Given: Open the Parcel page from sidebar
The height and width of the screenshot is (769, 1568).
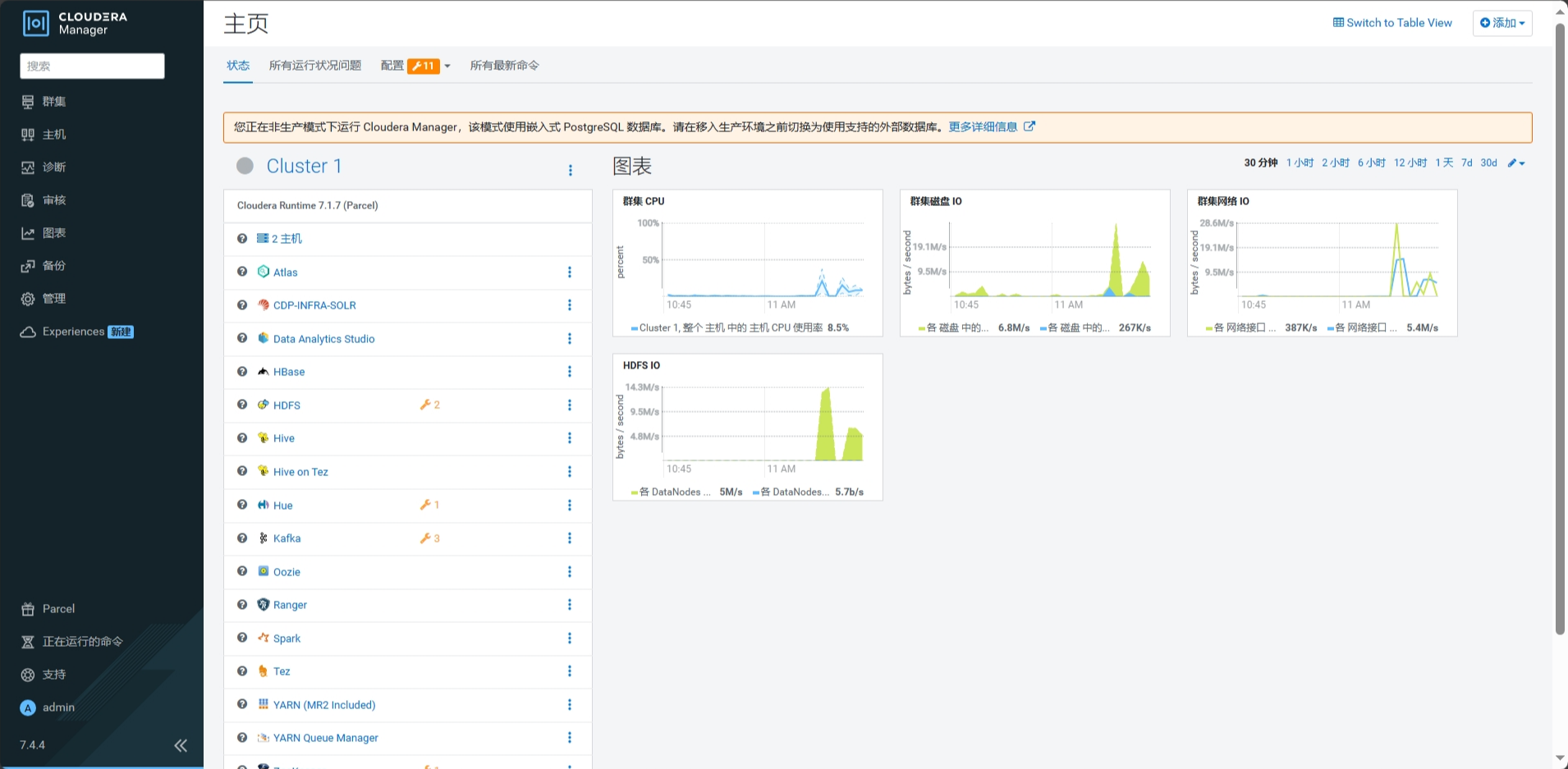Looking at the screenshot, I should (48, 609).
